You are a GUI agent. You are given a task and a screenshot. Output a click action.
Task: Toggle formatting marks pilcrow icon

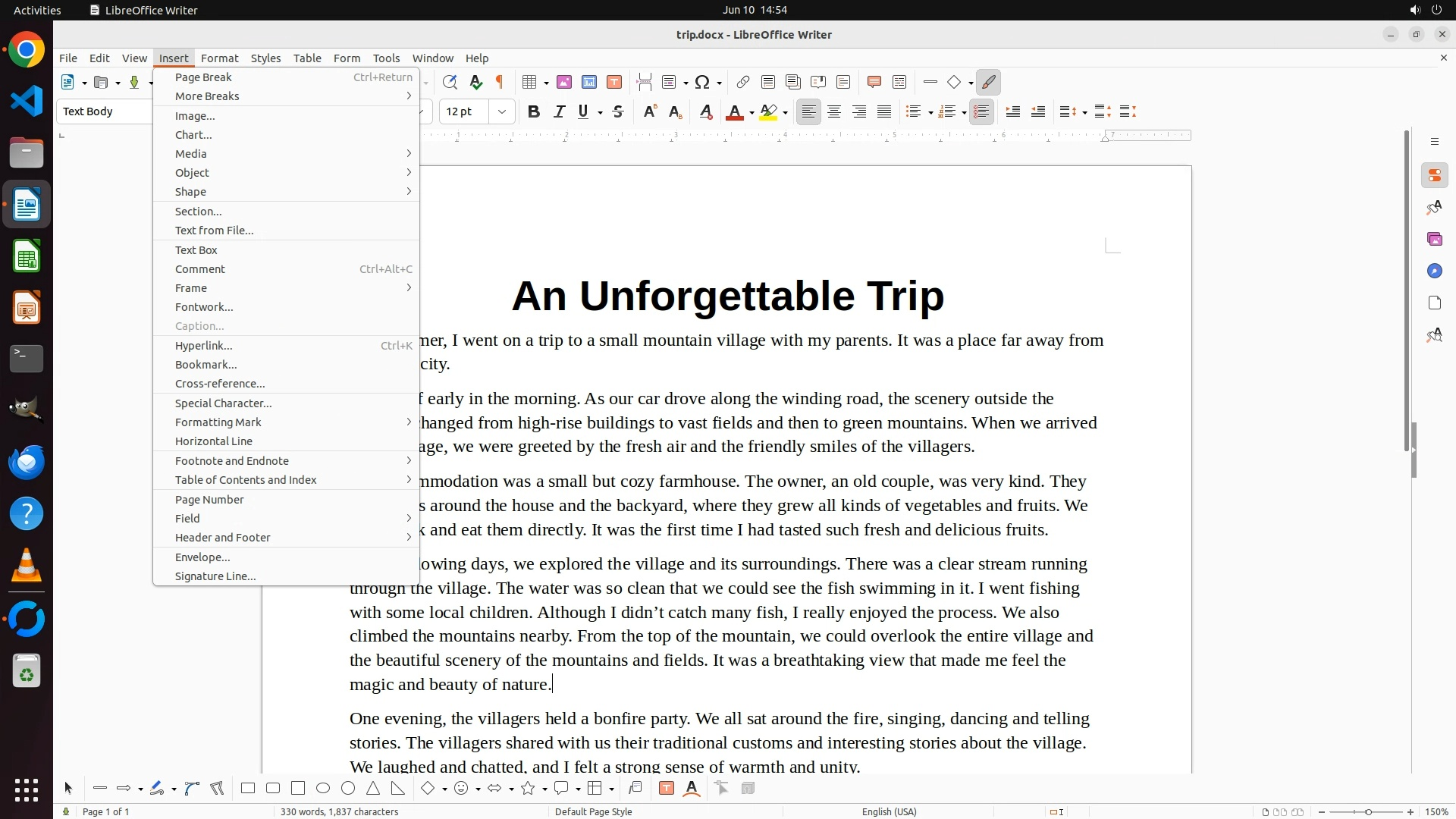[500, 82]
